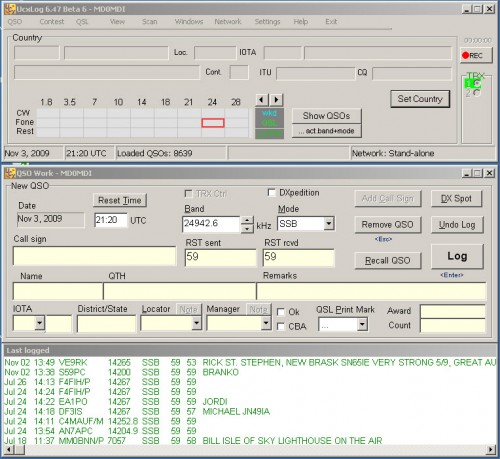500x459 pixels.
Task: Click the right arrow beside band grid
Action: (x=276, y=99)
